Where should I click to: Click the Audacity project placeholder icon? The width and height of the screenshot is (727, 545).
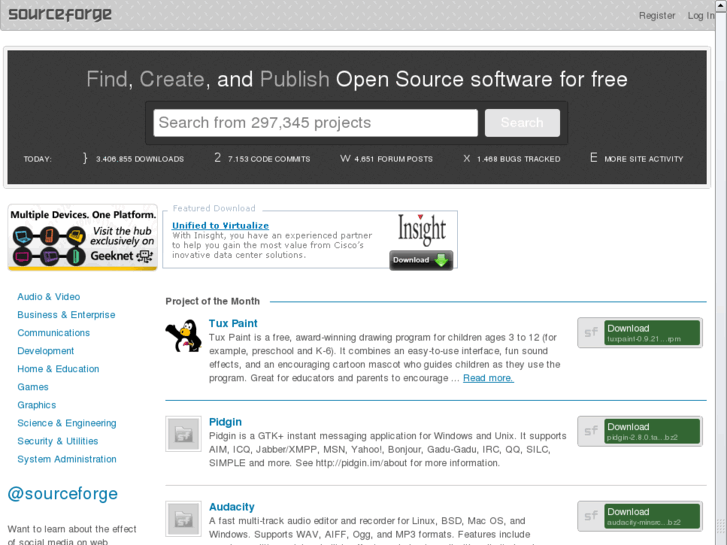click(183, 518)
